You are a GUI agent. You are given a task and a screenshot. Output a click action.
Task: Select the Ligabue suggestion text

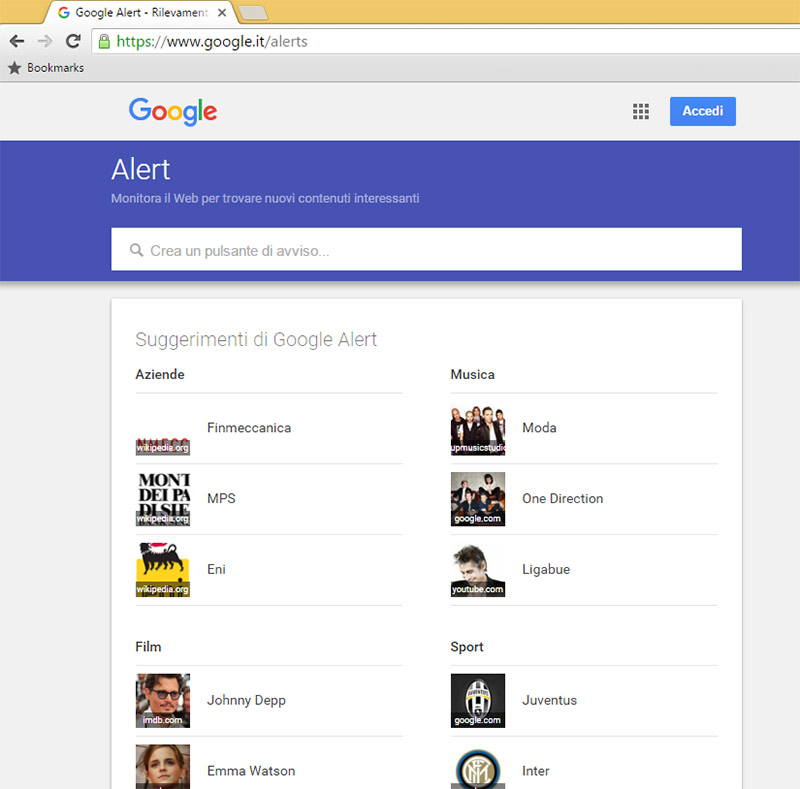pos(546,570)
